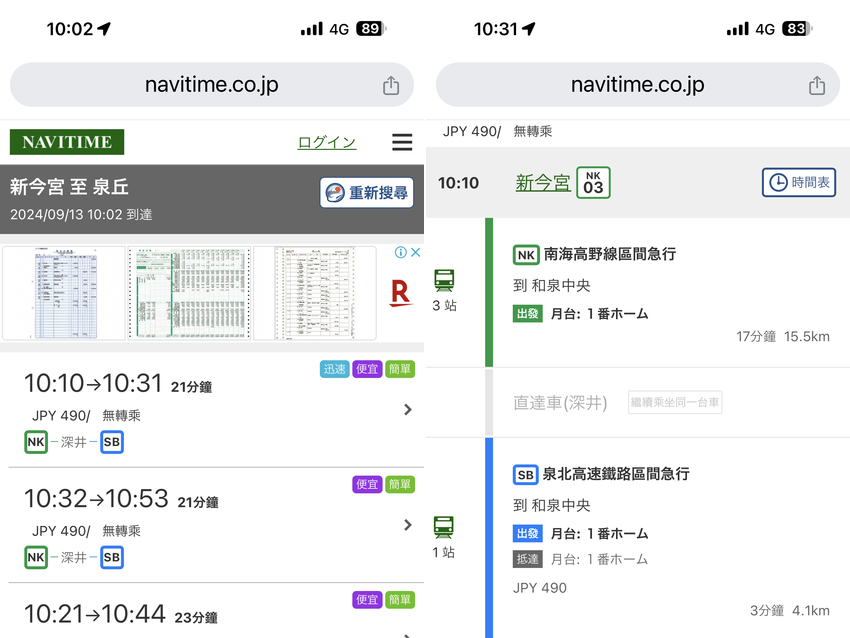
Task: Close the ad with X icon
Action: click(415, 252)
